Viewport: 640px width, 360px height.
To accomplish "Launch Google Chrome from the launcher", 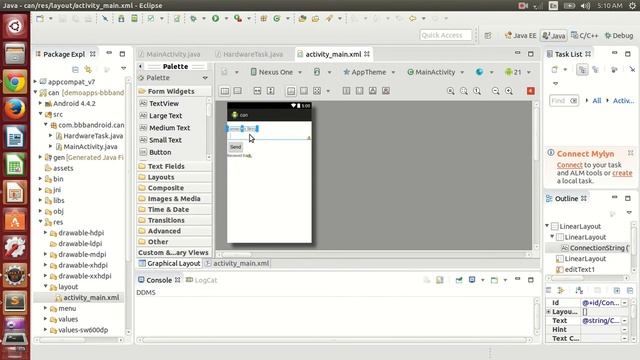I will (15, 82).
